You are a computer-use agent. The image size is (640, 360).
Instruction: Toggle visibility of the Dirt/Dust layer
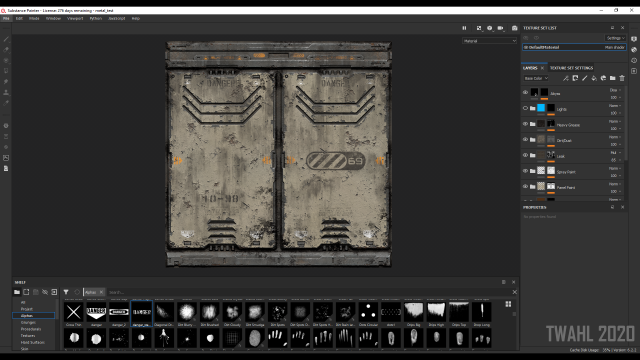525,140
